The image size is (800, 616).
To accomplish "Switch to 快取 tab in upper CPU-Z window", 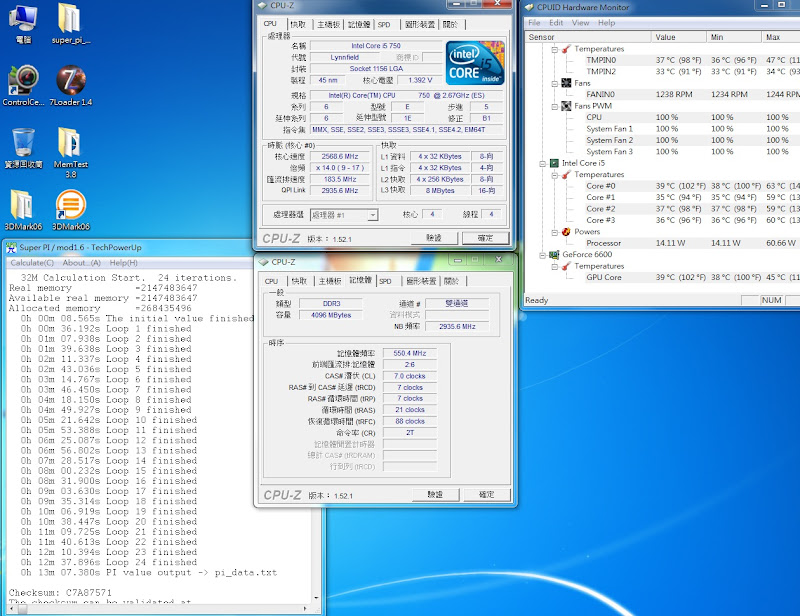I will point(298,24).
